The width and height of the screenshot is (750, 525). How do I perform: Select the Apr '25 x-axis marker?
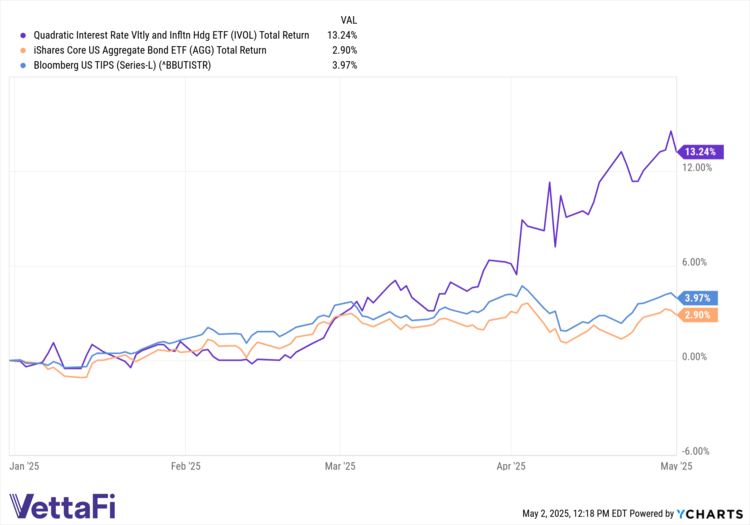point(512,466)
